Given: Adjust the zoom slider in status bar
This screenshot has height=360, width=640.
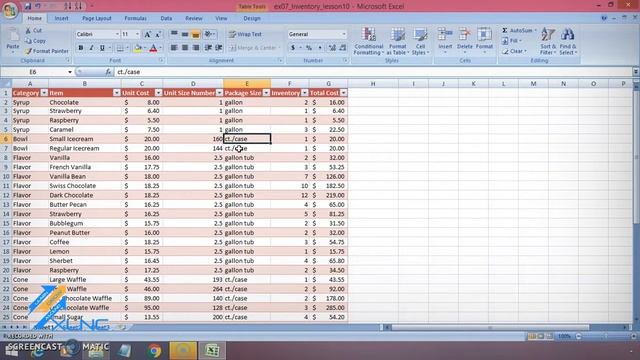Looking at the screenshot, I should (606, 336).
